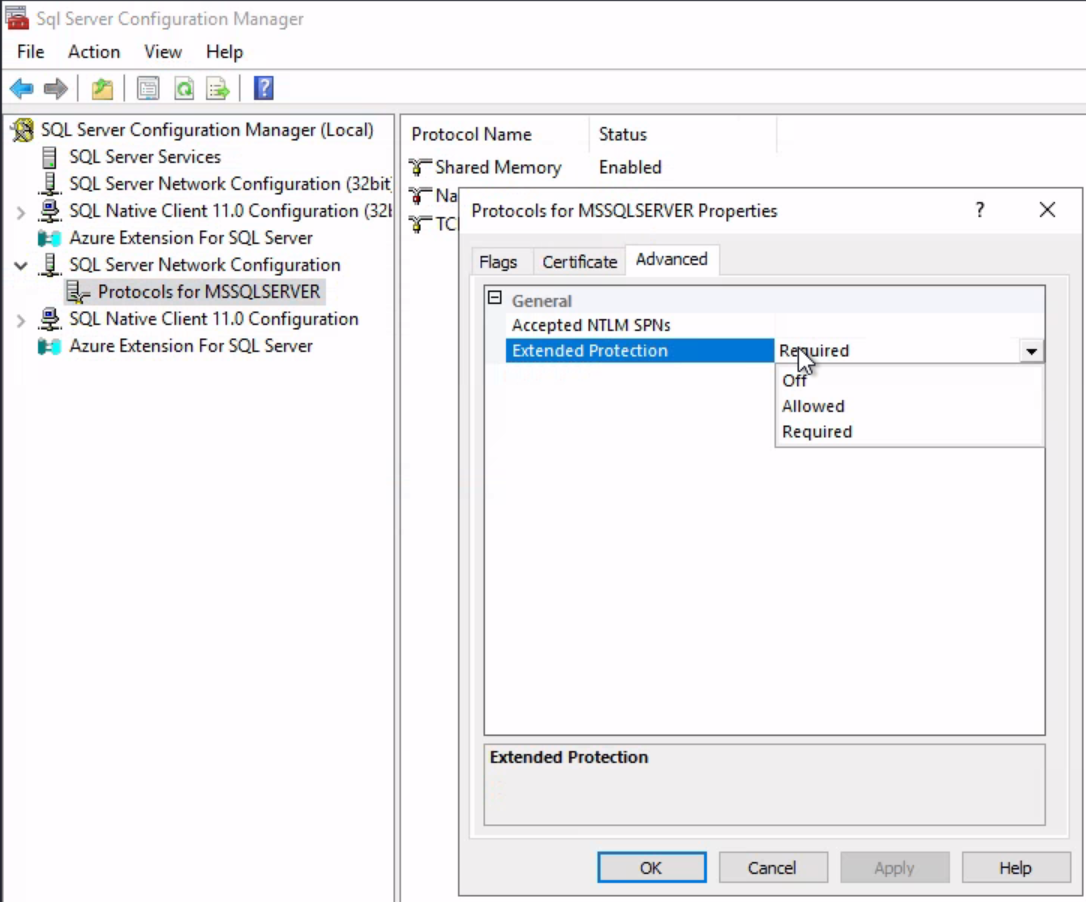Open the Properties toolbar icon
1086x902 pixels.
tap(148, 88)
